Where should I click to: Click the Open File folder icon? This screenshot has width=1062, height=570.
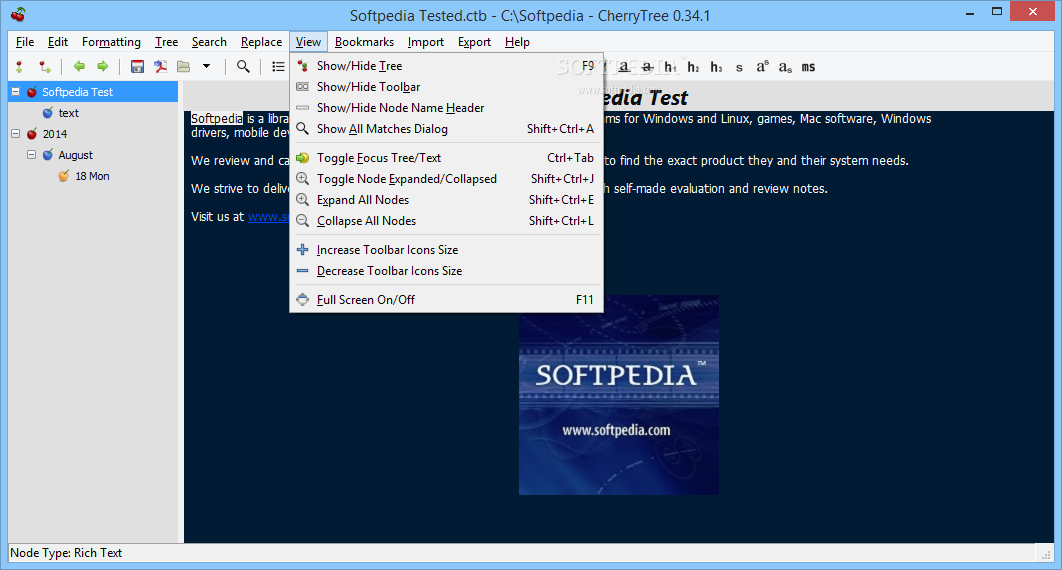(184, 66)
